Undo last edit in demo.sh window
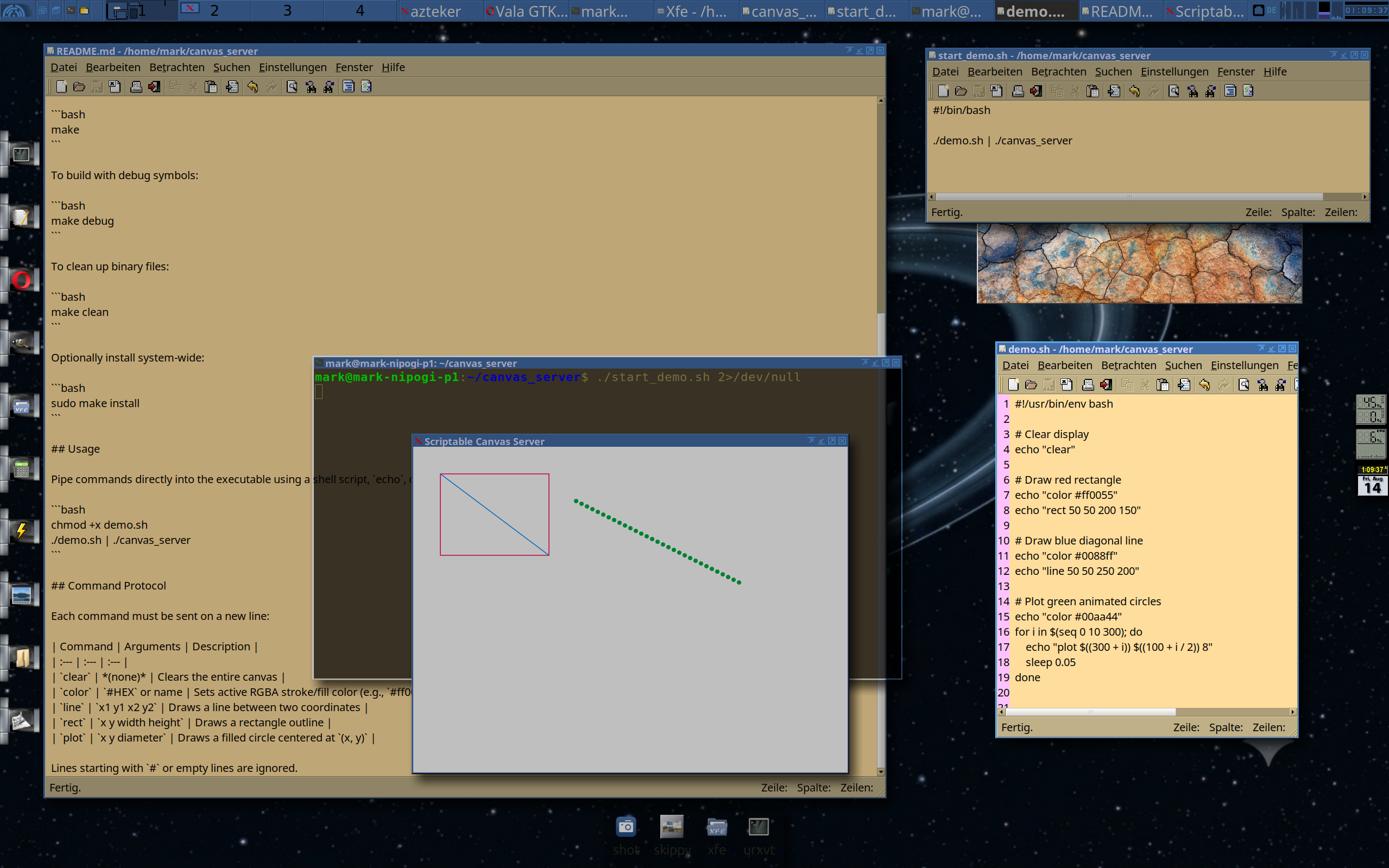This screenshot has height=868, width=1389. (x=1204, y=385)
